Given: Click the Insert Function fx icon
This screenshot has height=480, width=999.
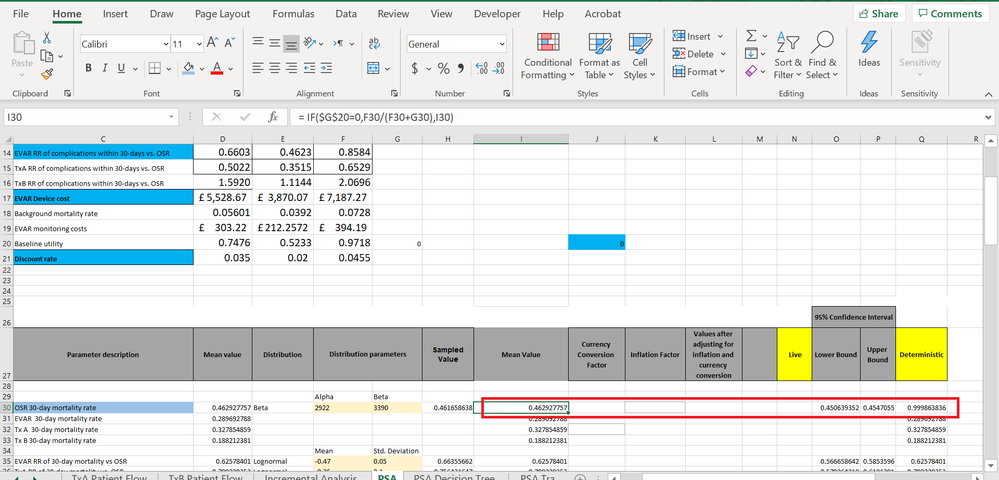Looking at the screenshot, I should [273, 117].
